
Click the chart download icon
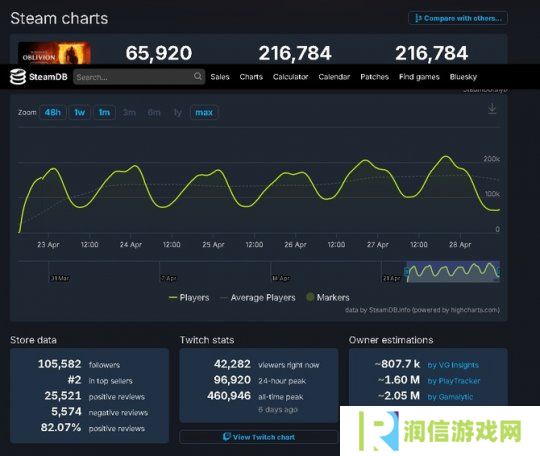pyautogui.click(x=492, y=108)
